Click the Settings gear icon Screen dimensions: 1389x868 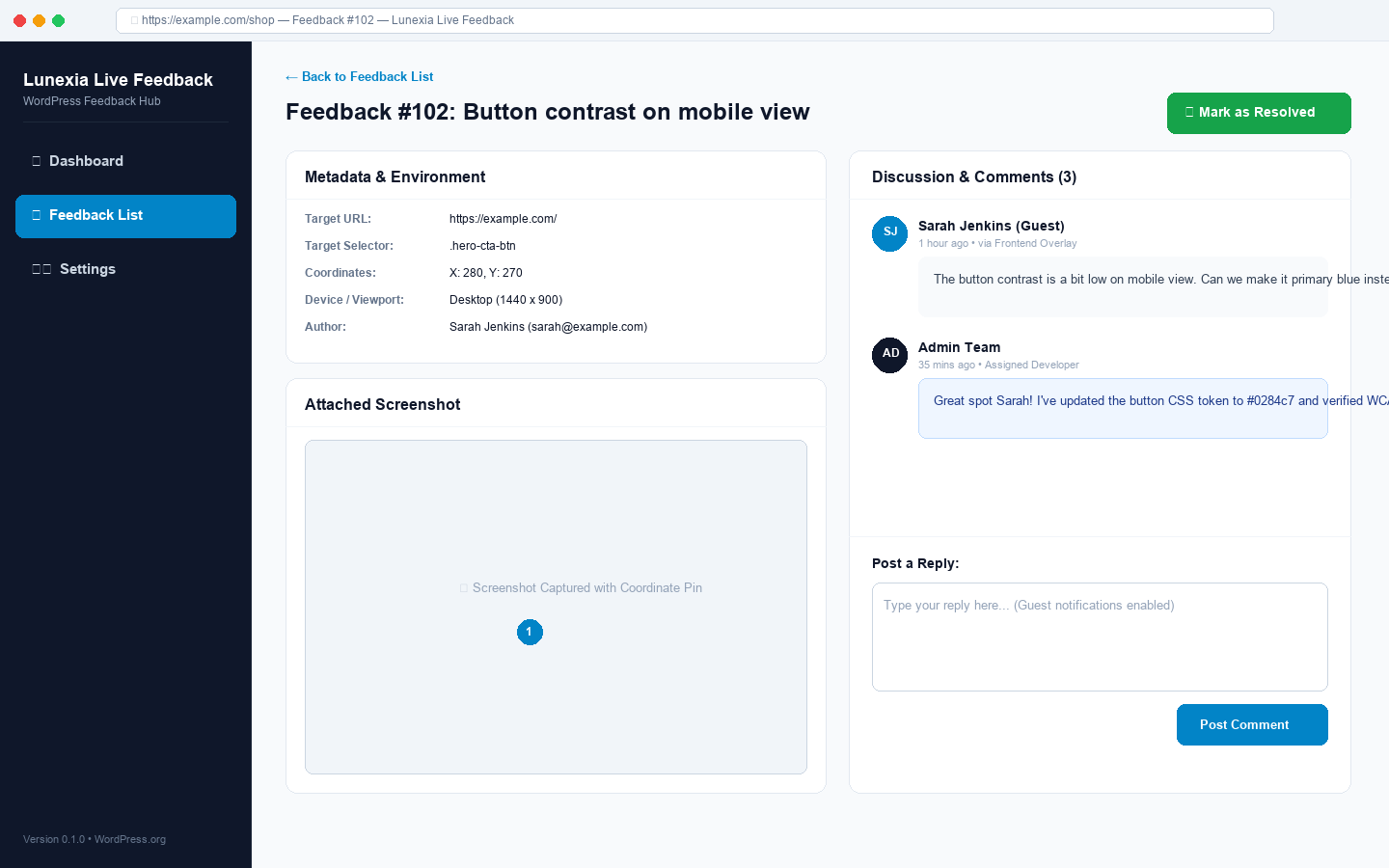[41, 269]
